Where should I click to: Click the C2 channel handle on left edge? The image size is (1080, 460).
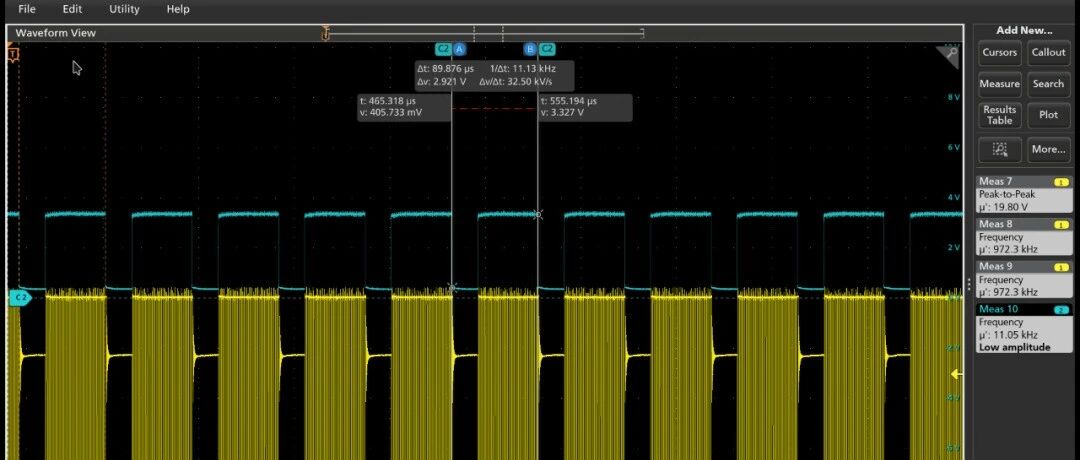(21, 297)
